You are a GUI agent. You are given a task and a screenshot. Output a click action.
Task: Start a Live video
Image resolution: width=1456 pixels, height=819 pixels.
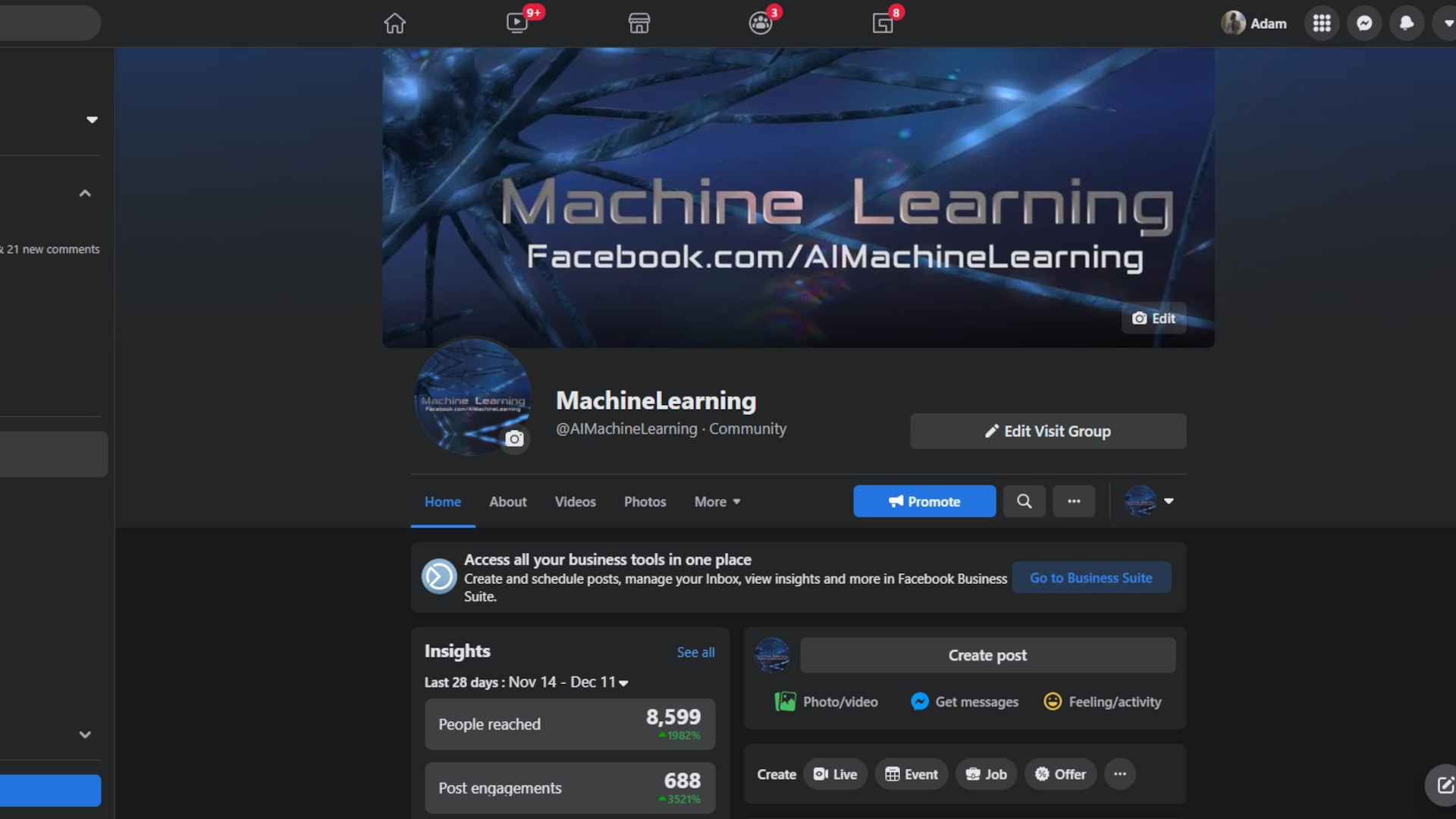(835, 774)
